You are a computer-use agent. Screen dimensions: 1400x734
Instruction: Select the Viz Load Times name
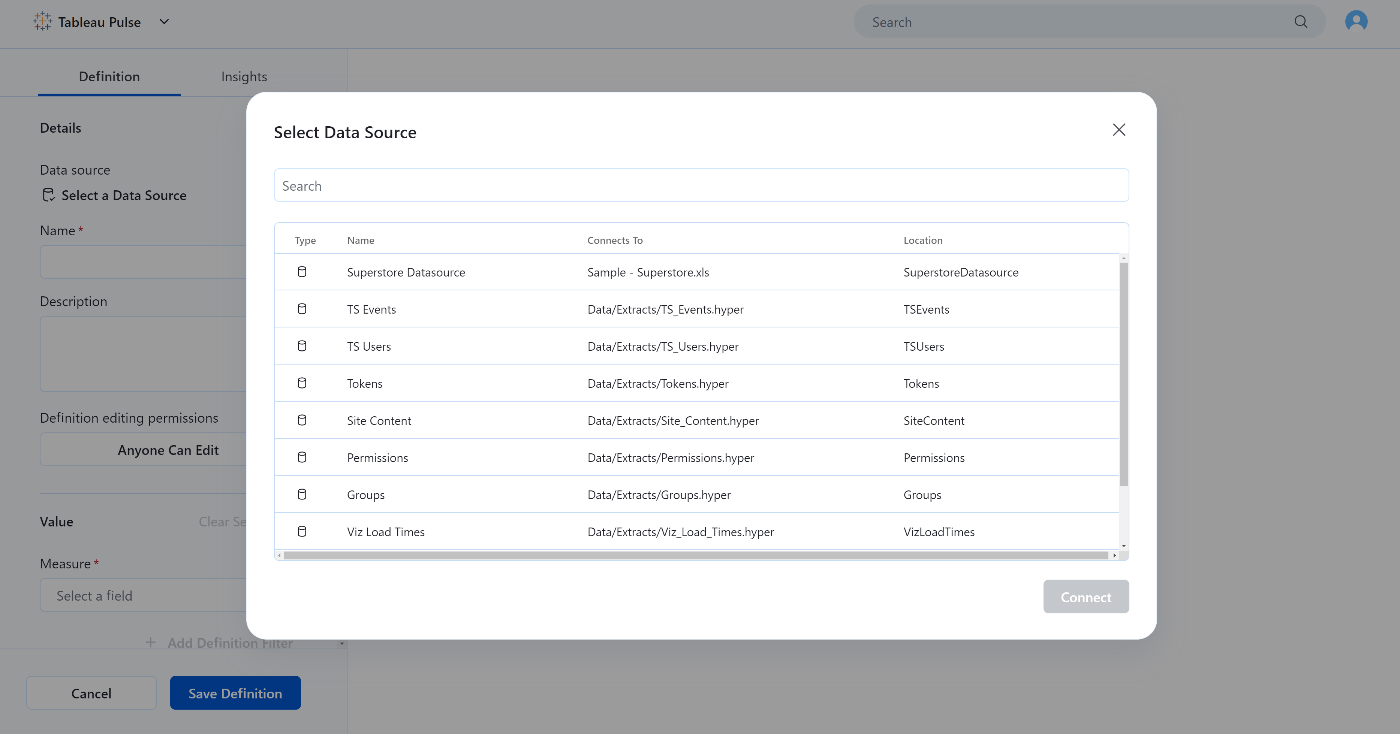pos(386,531)
